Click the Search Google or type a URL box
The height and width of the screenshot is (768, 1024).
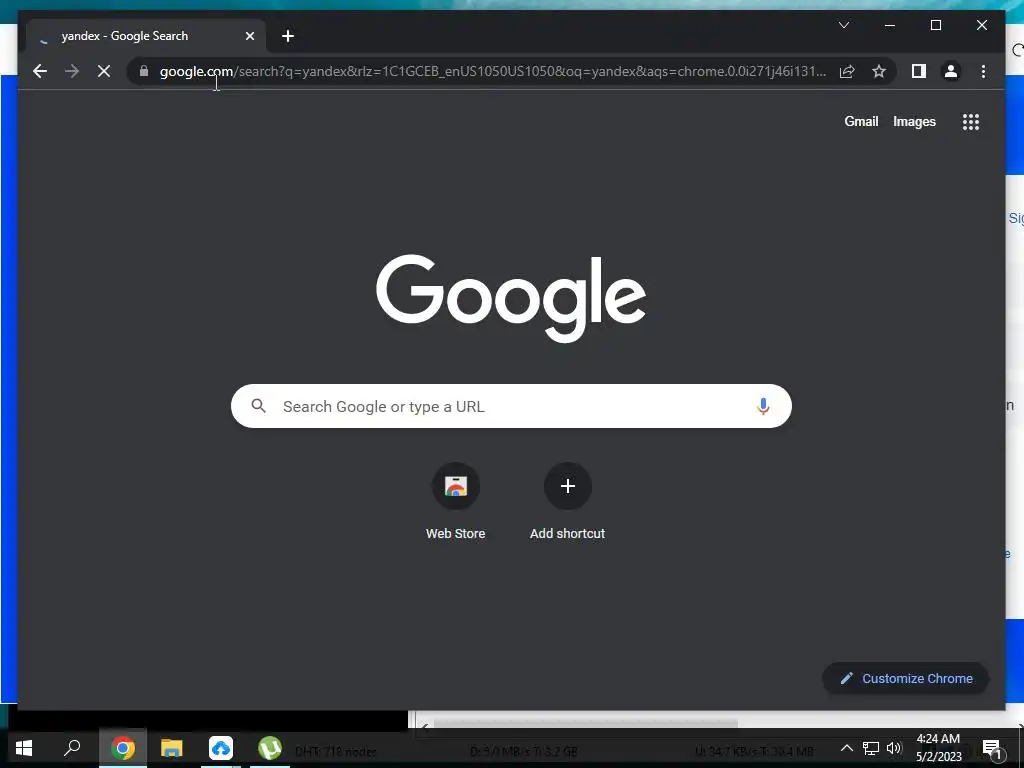[x=511, y=406]
